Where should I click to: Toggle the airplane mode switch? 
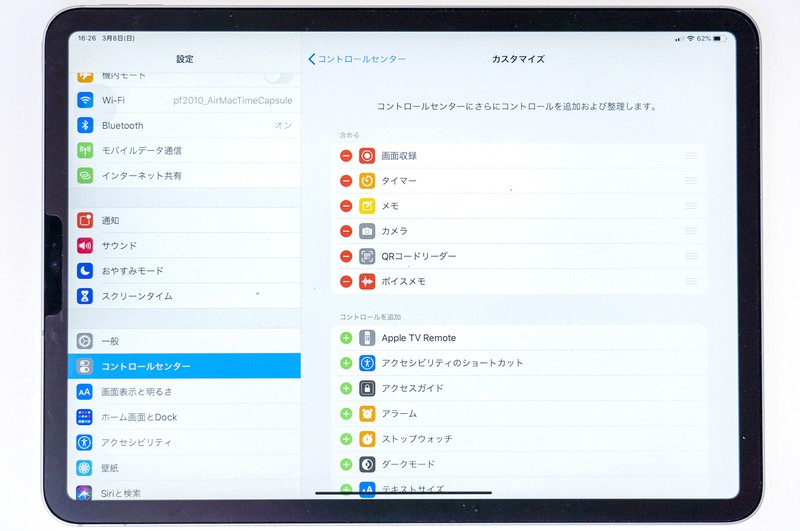(278, 77)
